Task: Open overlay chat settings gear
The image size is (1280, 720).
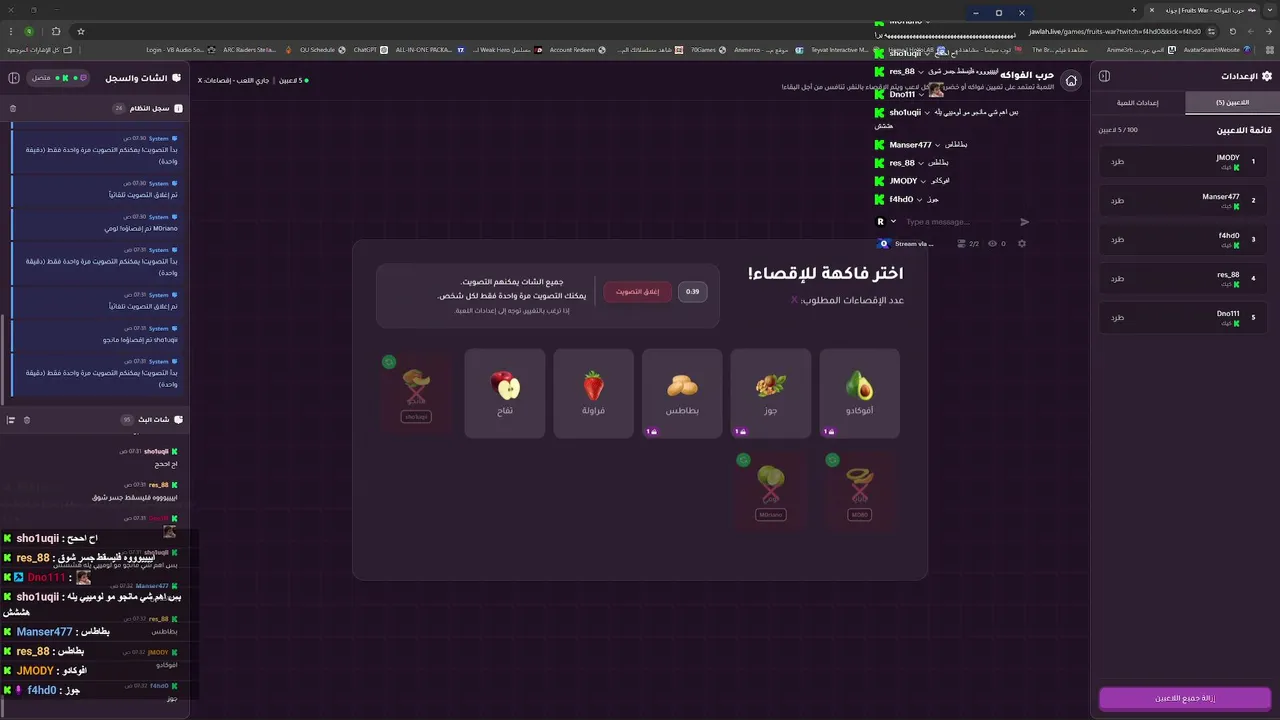Action: [1022, 243]
